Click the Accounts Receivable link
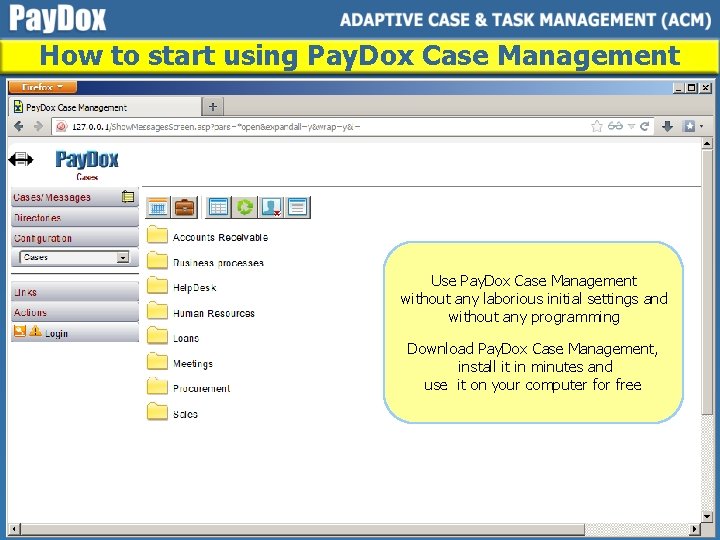 click(220, 237)
